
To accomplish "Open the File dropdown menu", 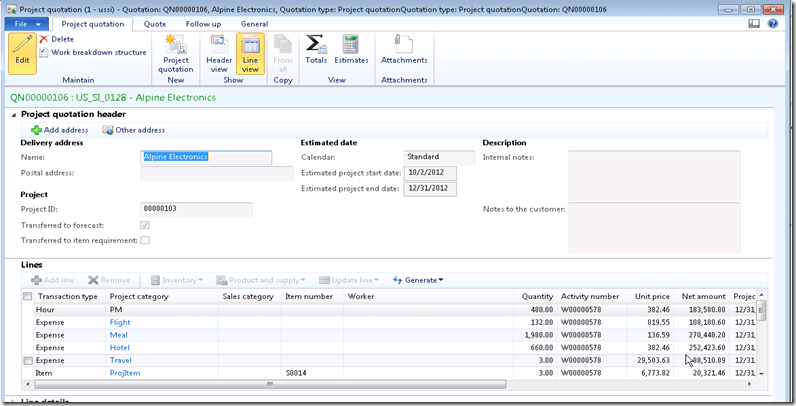I will (26, 23).
